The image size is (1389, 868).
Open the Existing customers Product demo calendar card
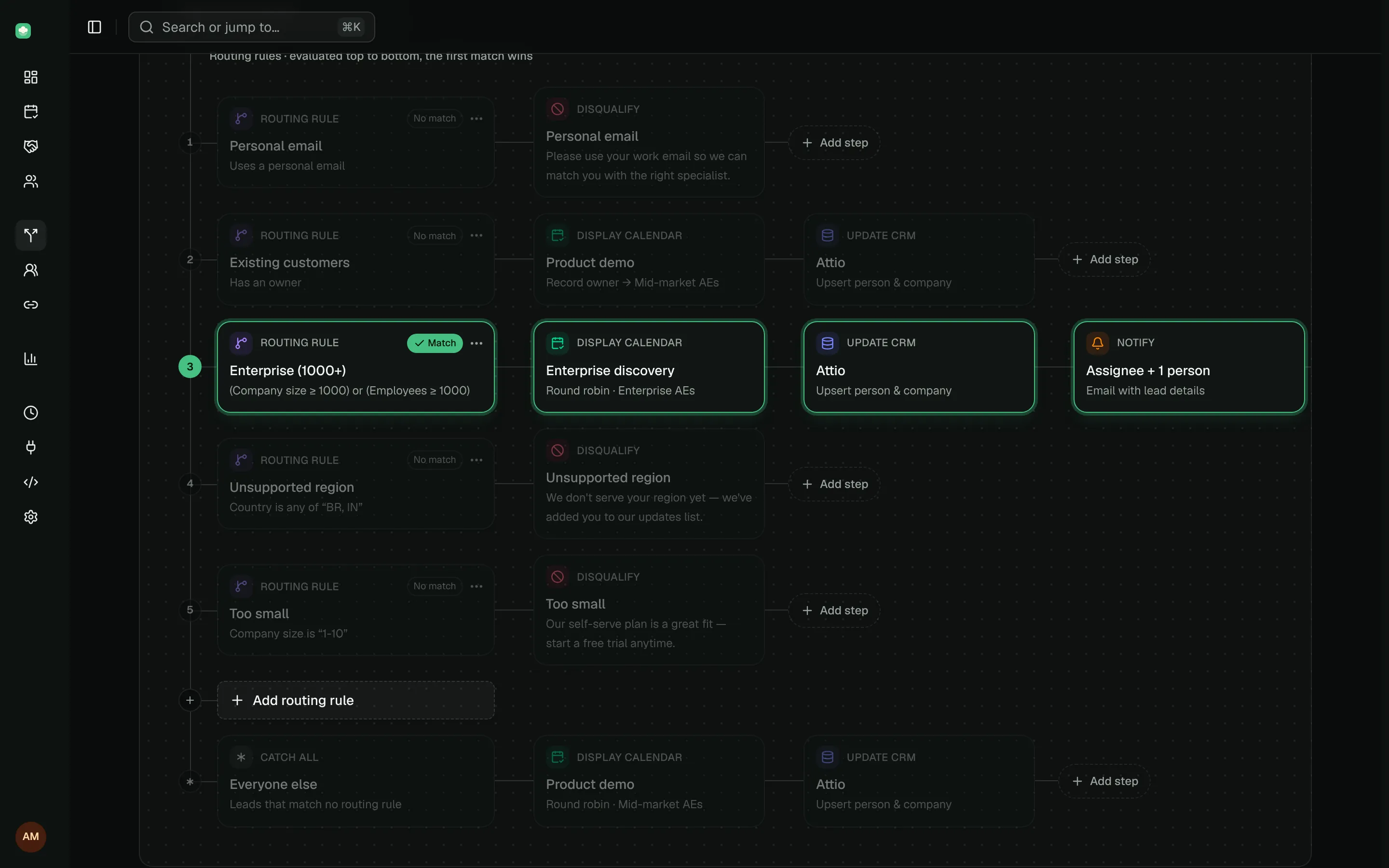(x=649, y=259)
